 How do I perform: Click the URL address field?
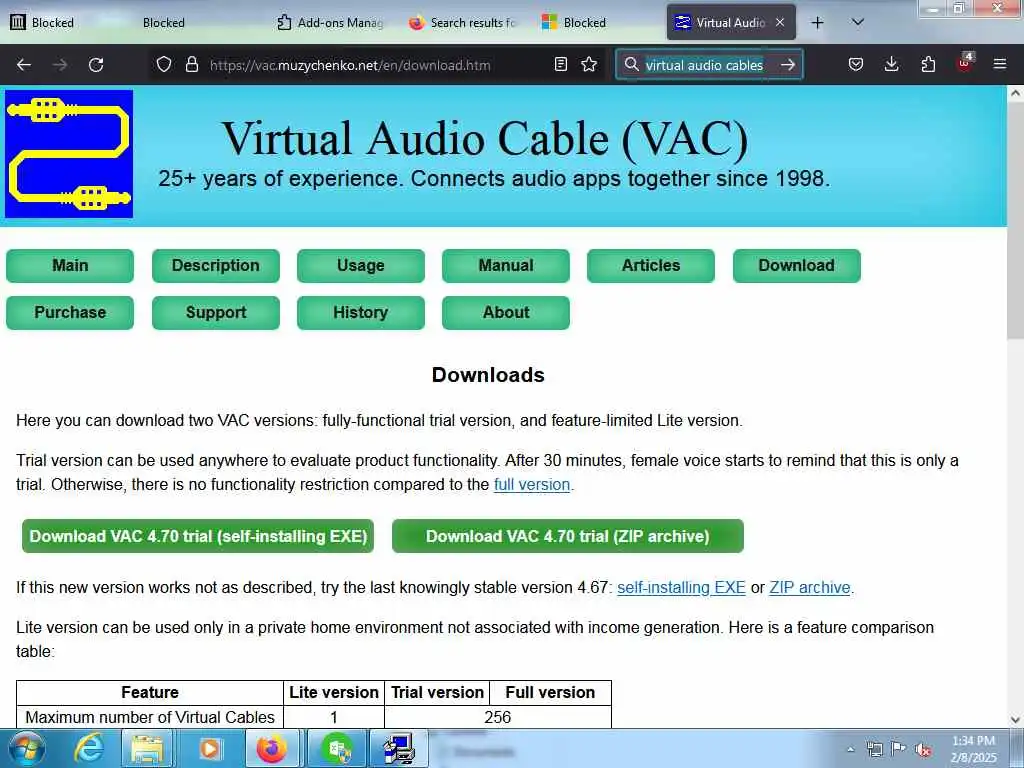[349, 65]
